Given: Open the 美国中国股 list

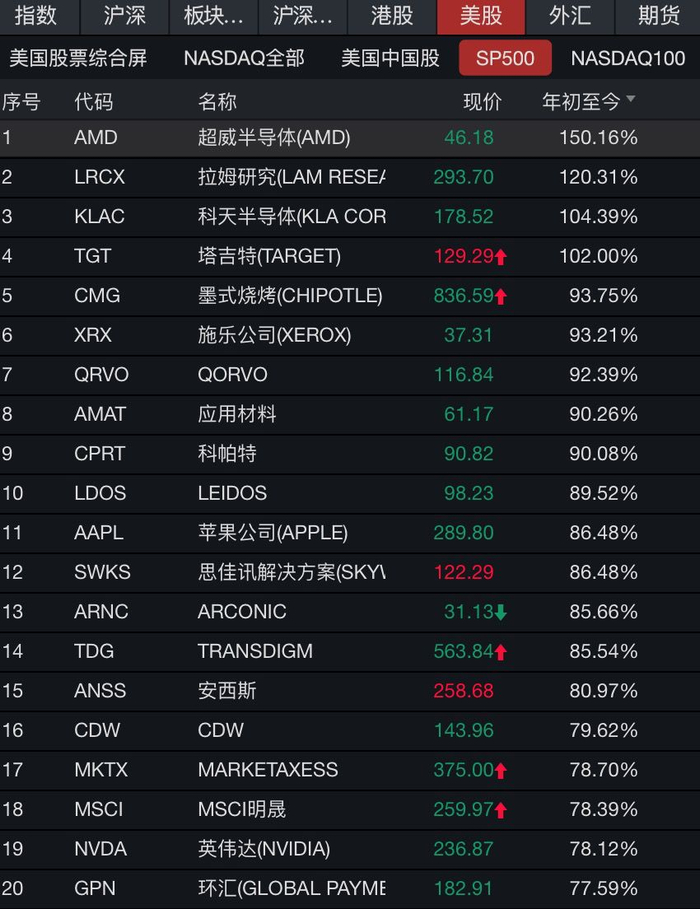Looking at the screenshot, I should (x=390, y=58).
